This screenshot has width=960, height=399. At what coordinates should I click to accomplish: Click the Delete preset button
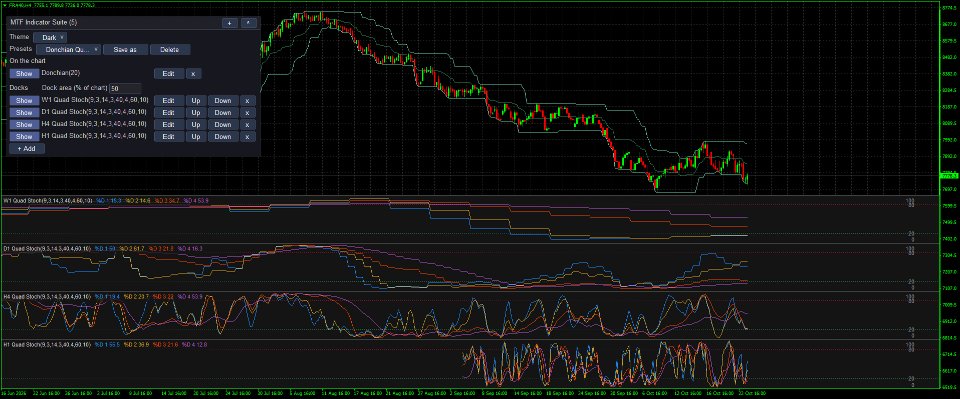click(x=170, y=50)
